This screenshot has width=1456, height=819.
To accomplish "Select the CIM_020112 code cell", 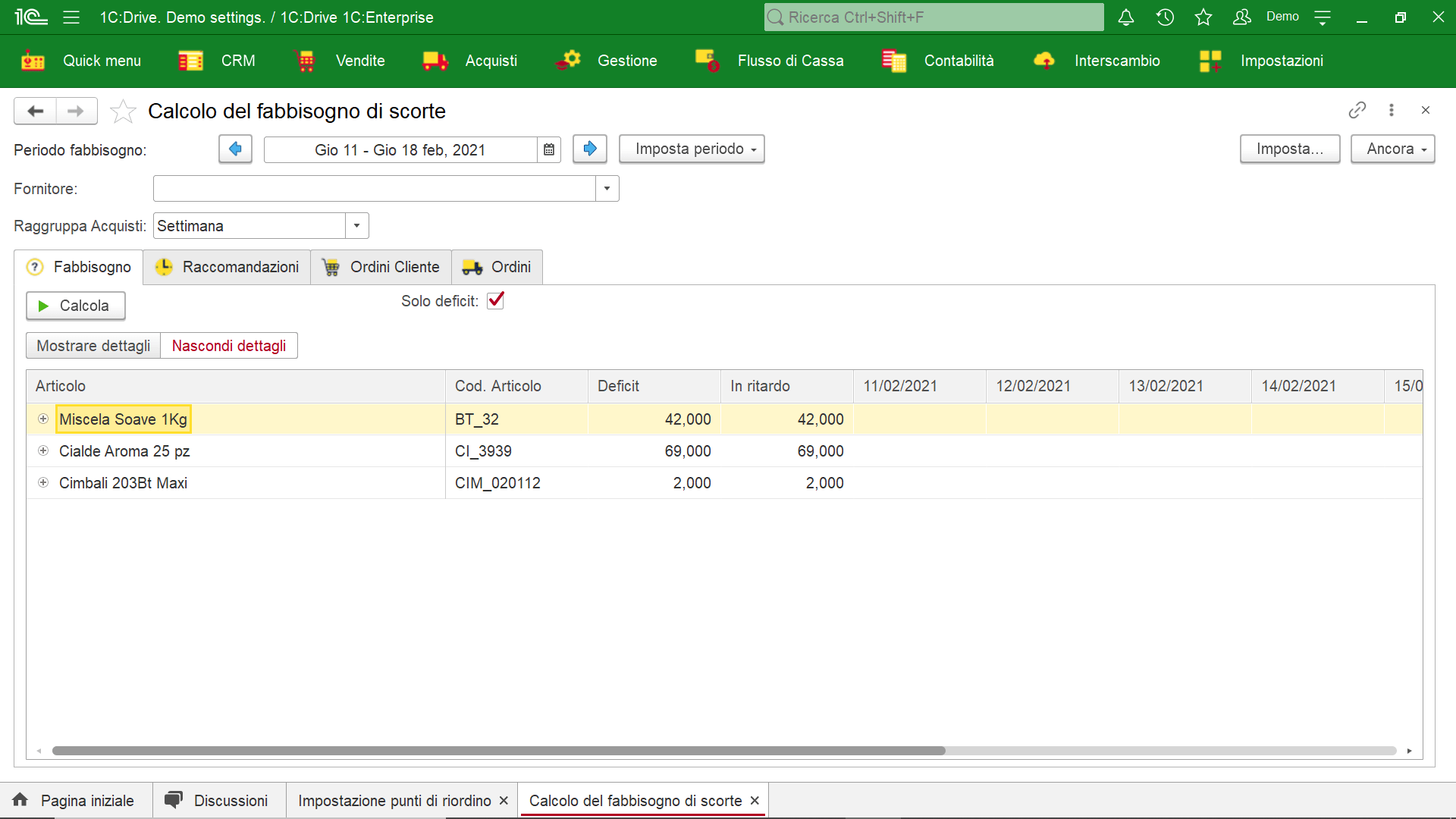I will [516, 483].
